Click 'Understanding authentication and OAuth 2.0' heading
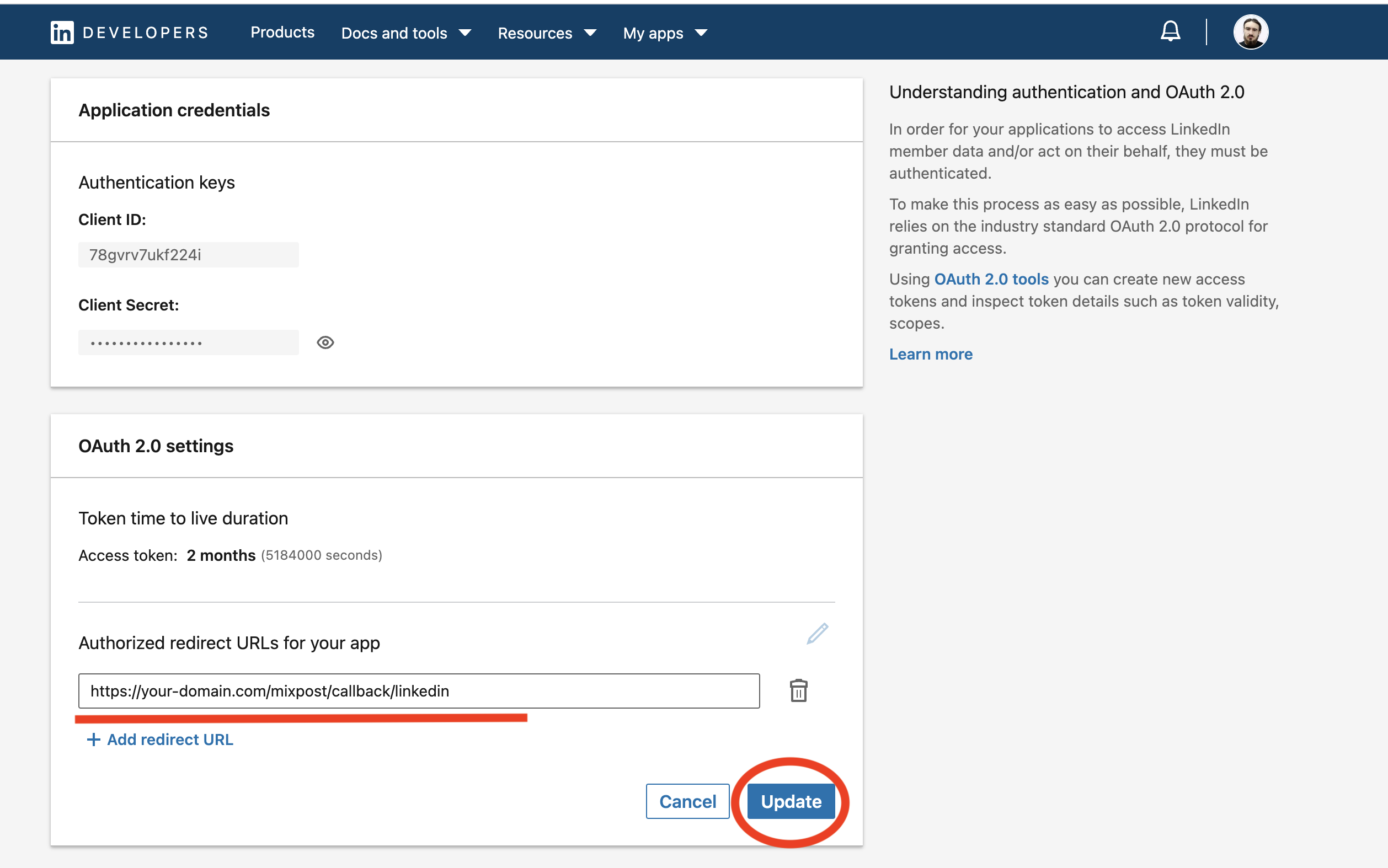Screen dimensions: 1388x868 [1066, 93]
